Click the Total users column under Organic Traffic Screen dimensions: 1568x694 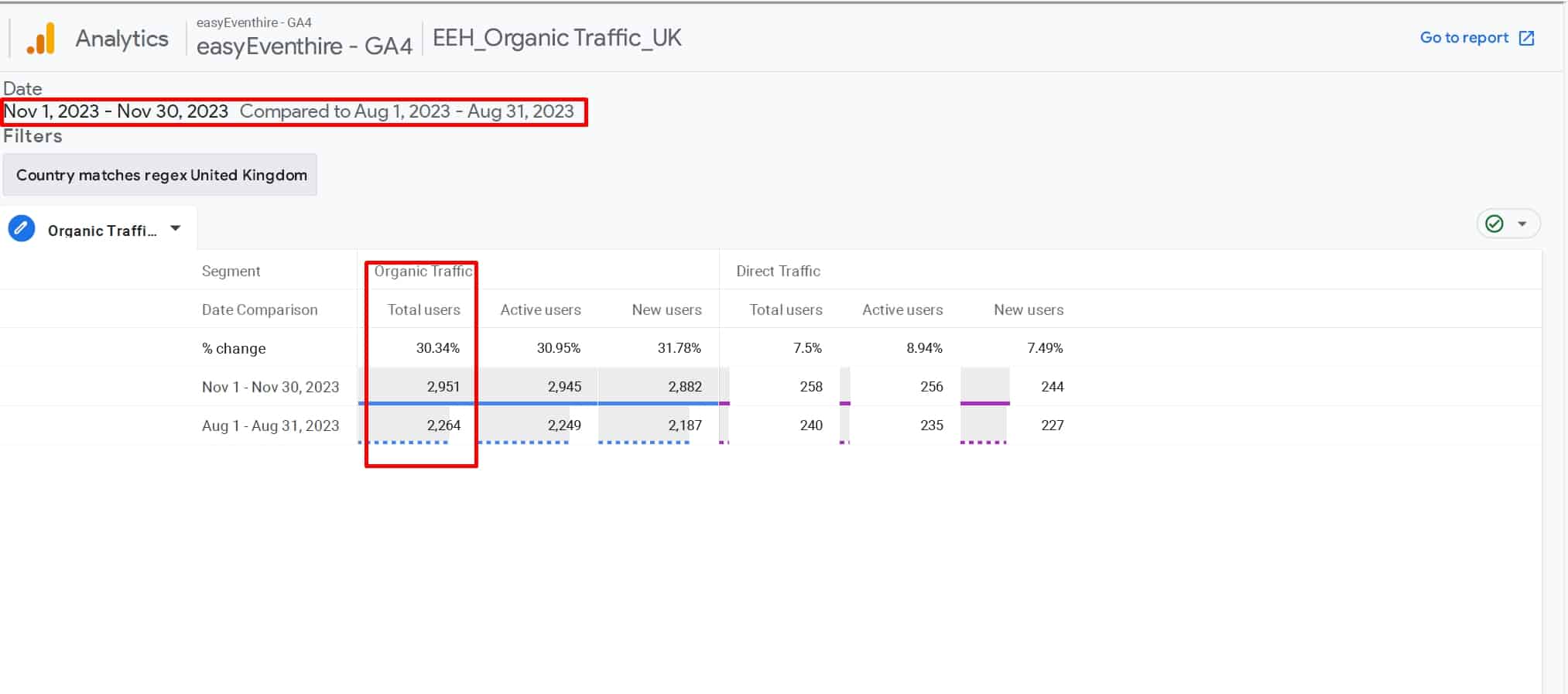tap(423, 309)
